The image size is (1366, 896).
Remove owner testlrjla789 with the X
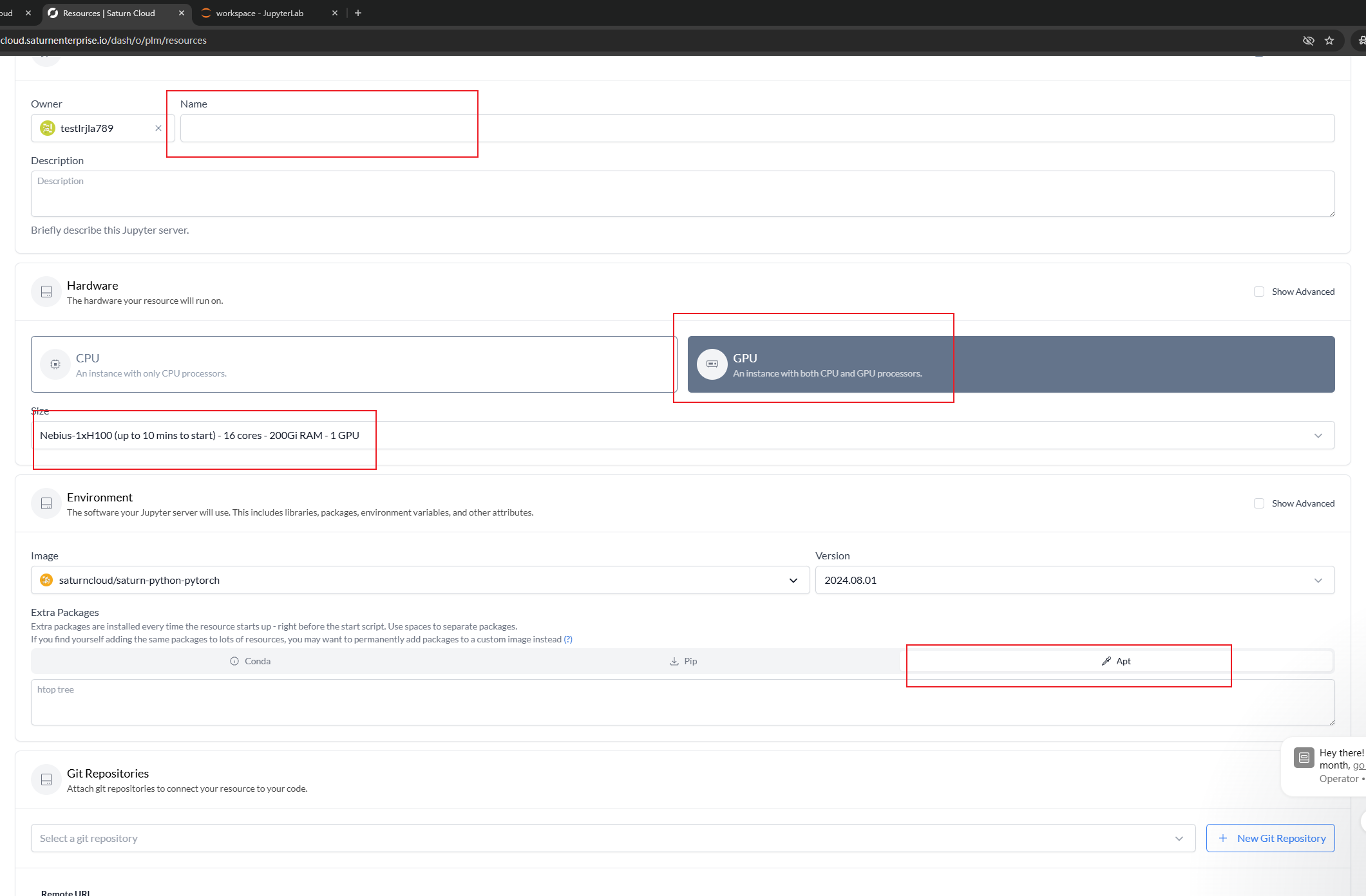(x=158, y=129)
